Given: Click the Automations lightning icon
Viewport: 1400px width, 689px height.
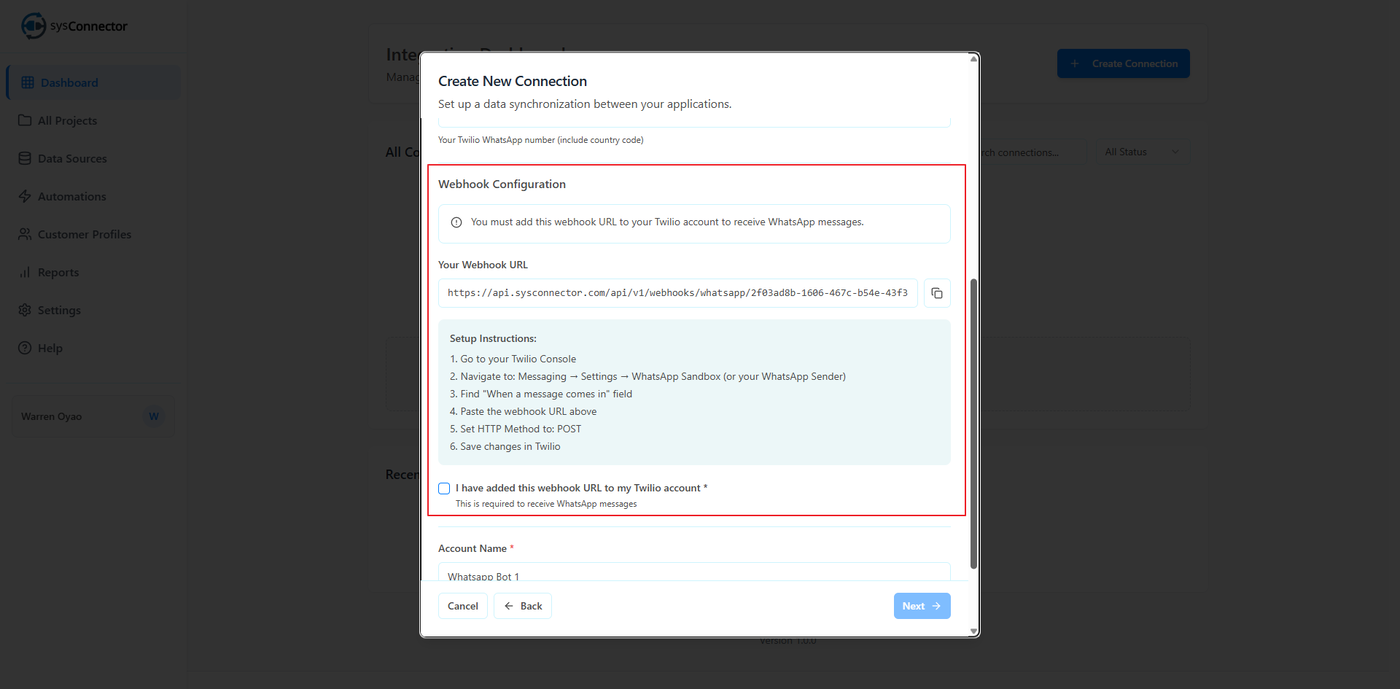Looking at the screenshot, I should pos(25,197).
